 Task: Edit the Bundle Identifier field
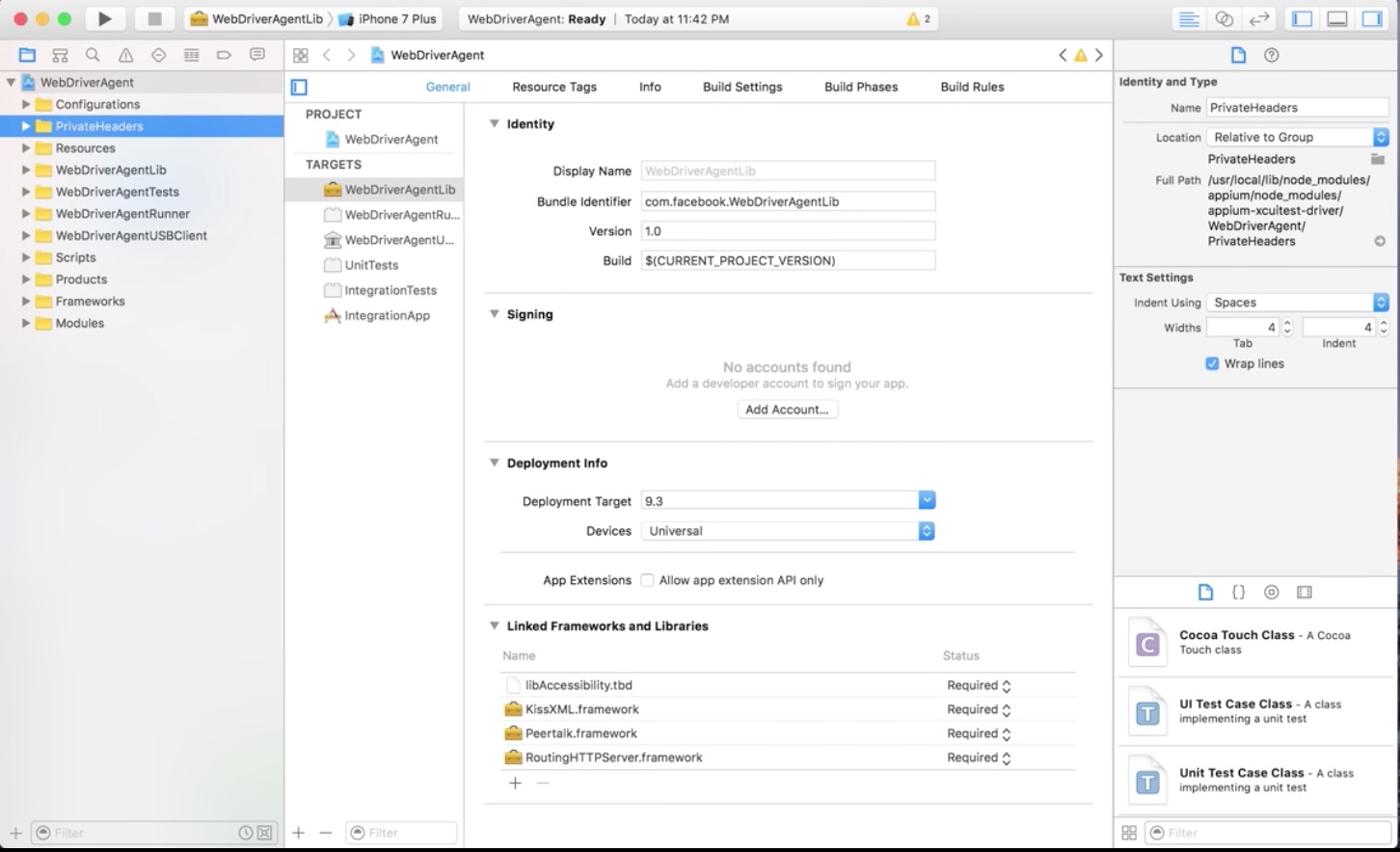tap(788, 201)
